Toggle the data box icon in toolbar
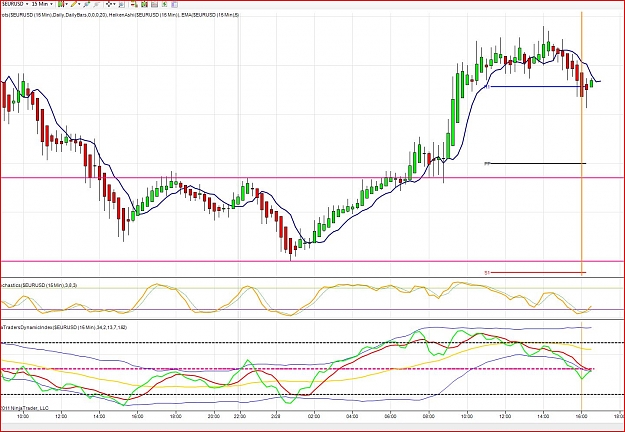The width and height of the screenshot is (625, 432). pyautogui.click(x=122, y=5)
